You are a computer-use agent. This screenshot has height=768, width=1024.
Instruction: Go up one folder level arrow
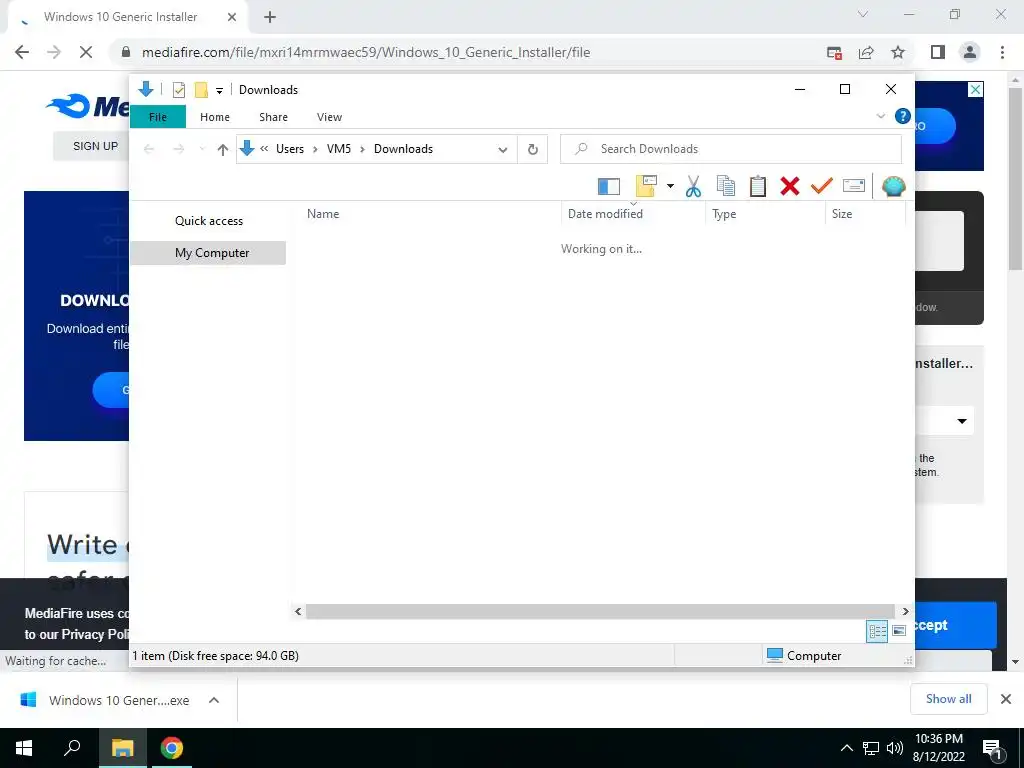click(x=223, y=150)
